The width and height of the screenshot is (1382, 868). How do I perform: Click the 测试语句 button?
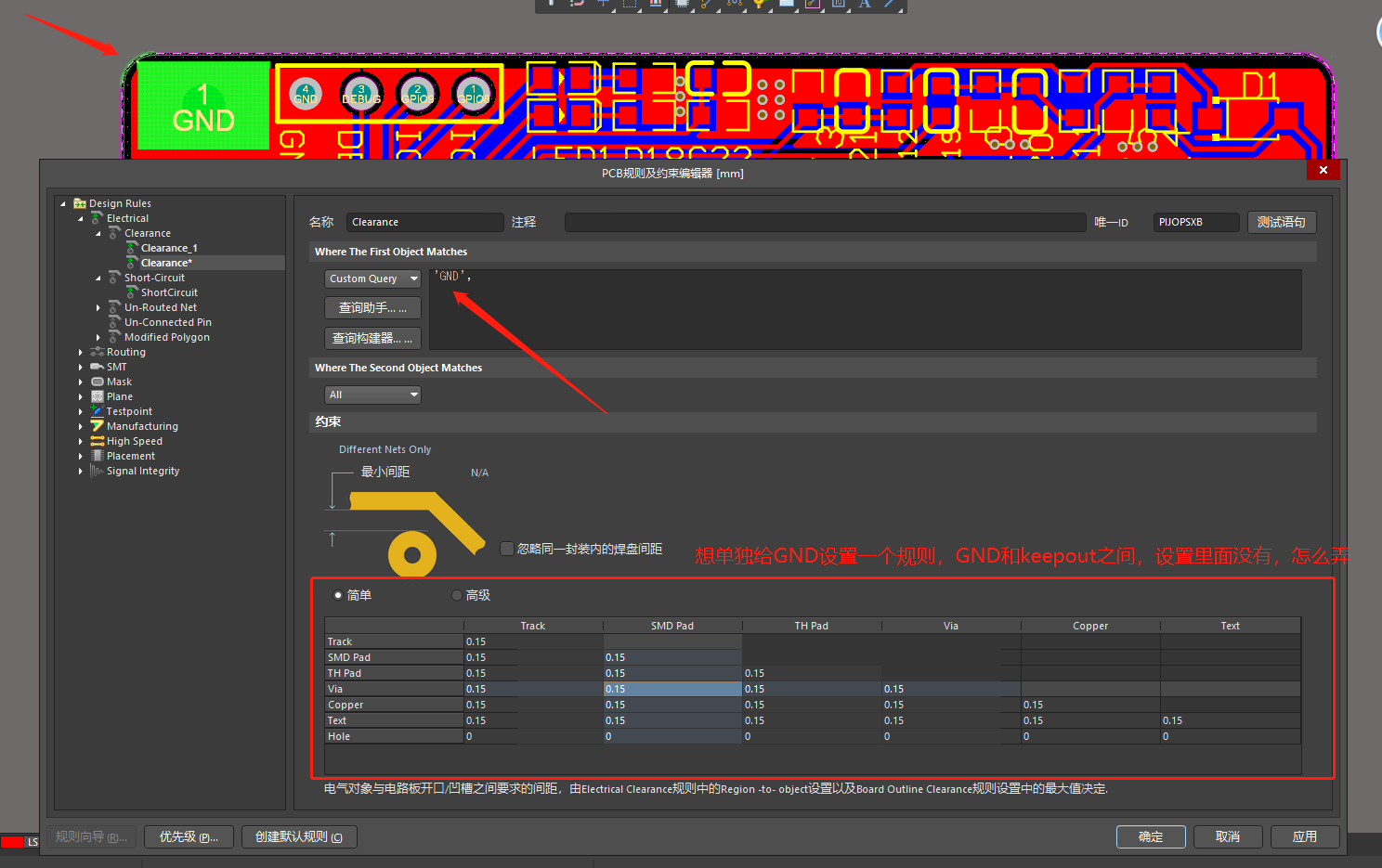click(1282, 222)
